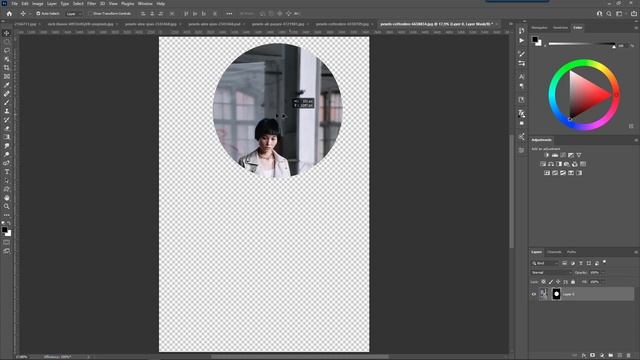Open the Adjustments panel options menu

click(636, 140)
